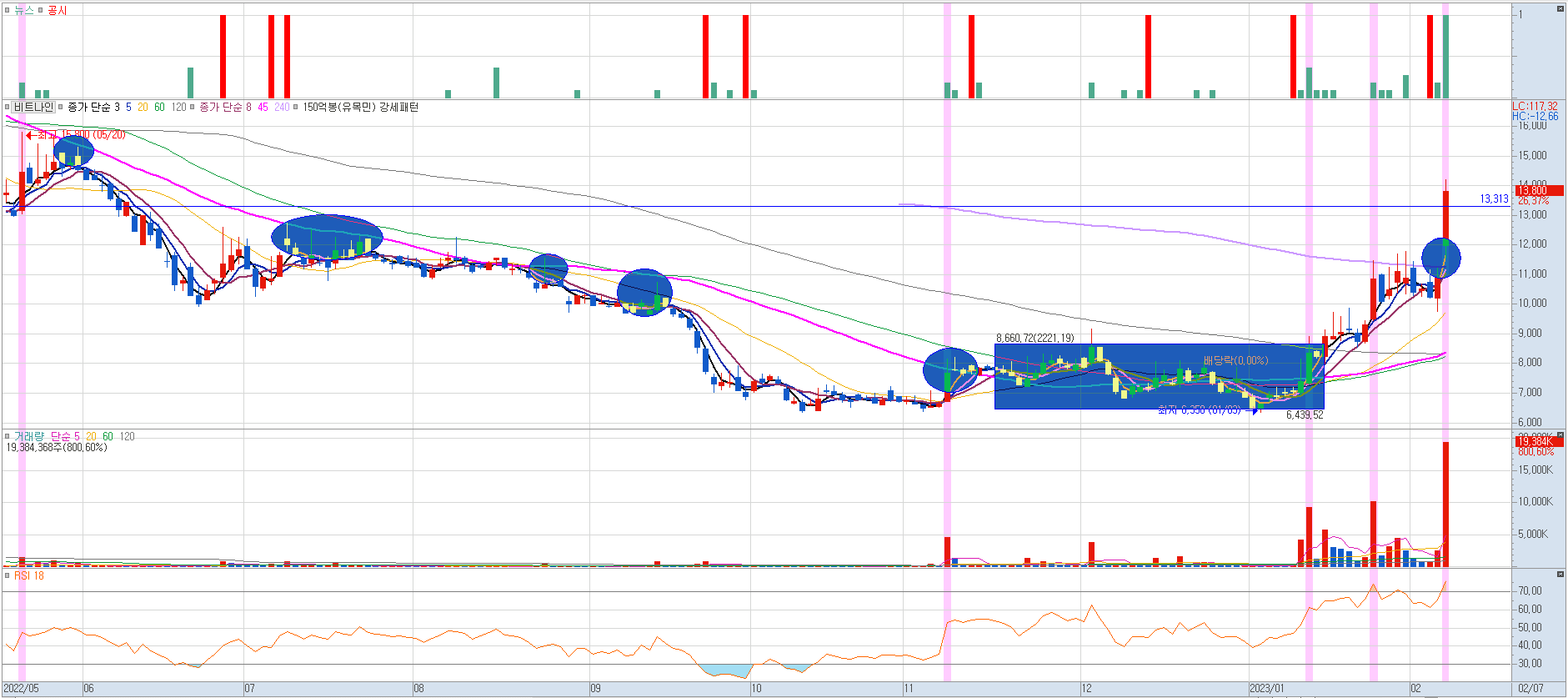
Task: Click the 2023/01 date axis label
Action: 1267,689
